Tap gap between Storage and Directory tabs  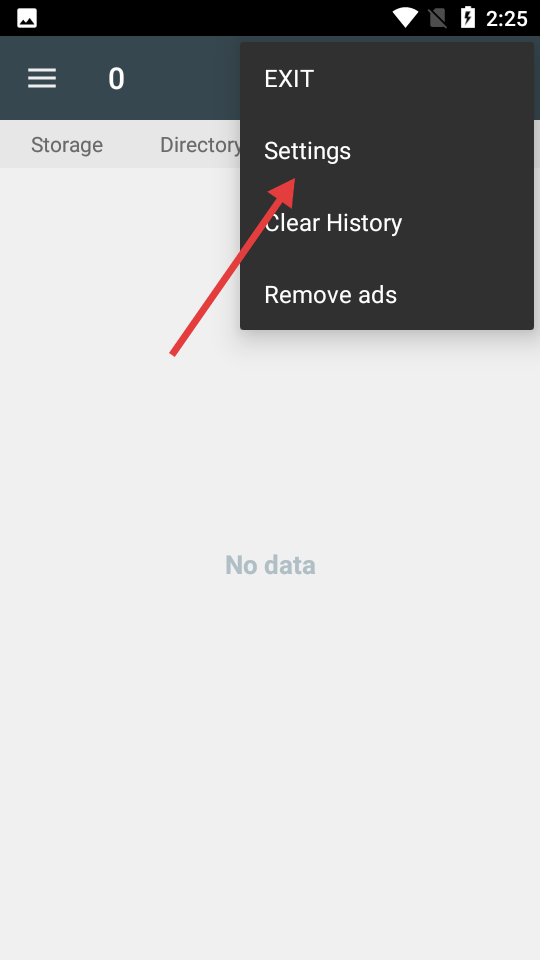point(131,144)
